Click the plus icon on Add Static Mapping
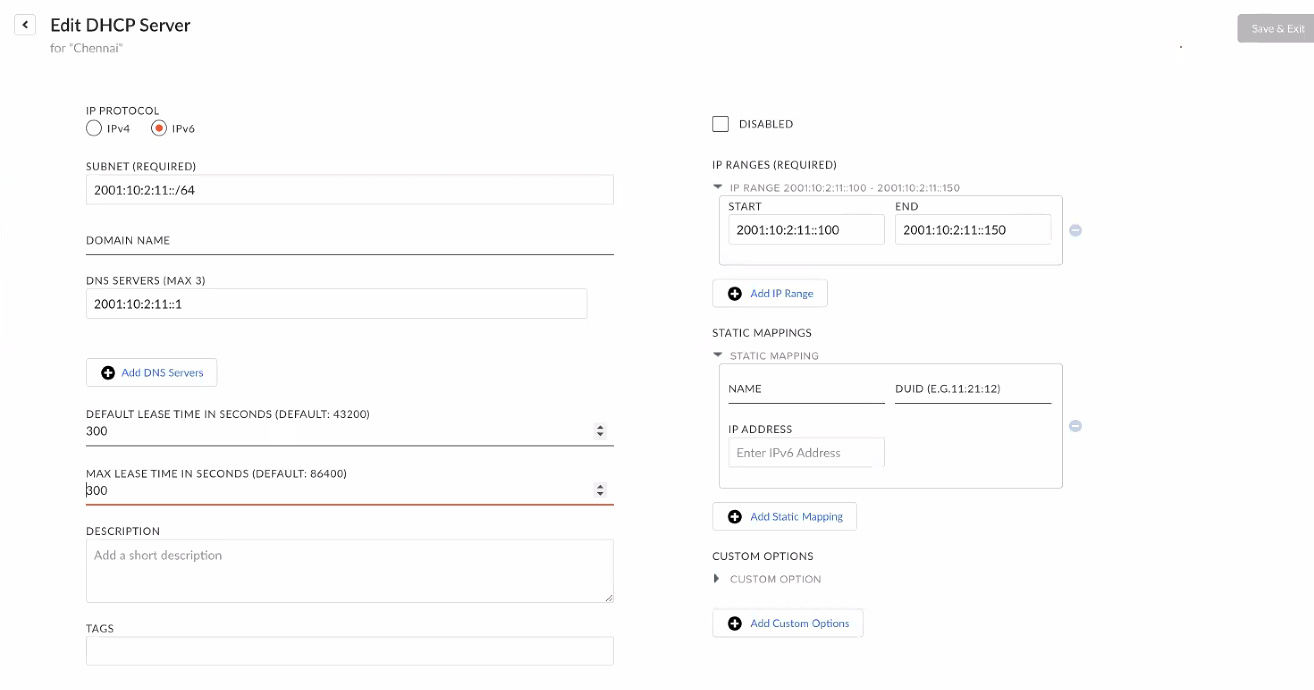The width and height of the screenshot is (1314, 690). (735, 517)
